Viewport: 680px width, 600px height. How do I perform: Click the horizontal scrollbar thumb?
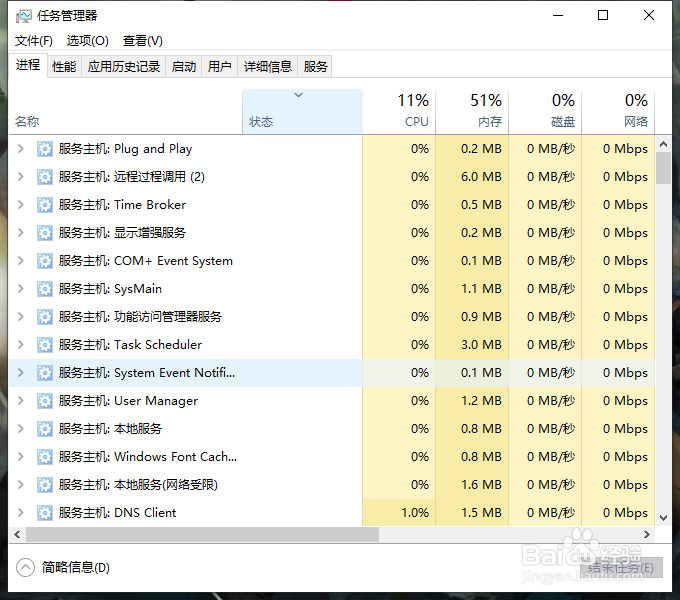click(202, 535)
